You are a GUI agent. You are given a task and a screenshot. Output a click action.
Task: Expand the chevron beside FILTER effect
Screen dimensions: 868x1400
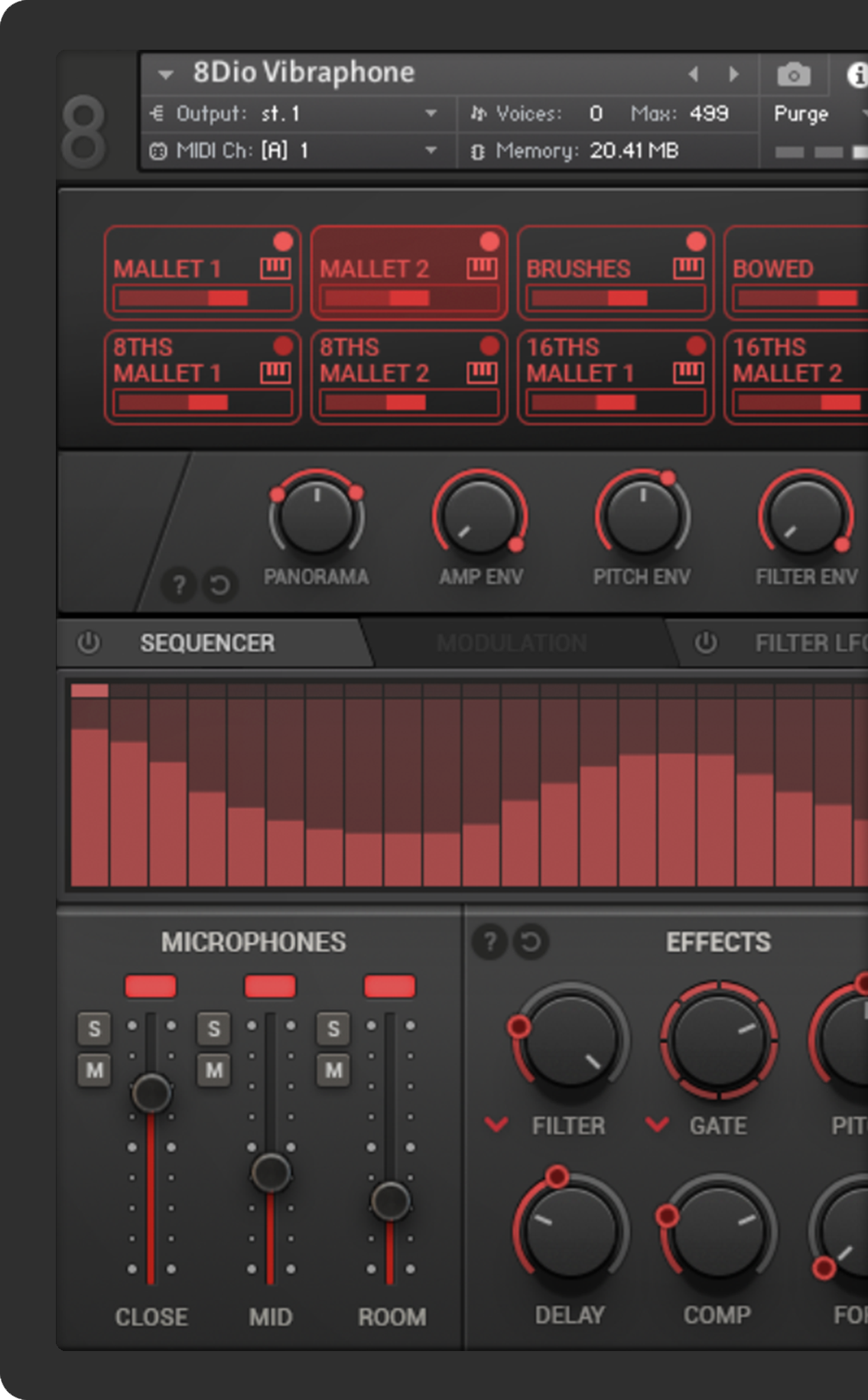(496, 1125)
